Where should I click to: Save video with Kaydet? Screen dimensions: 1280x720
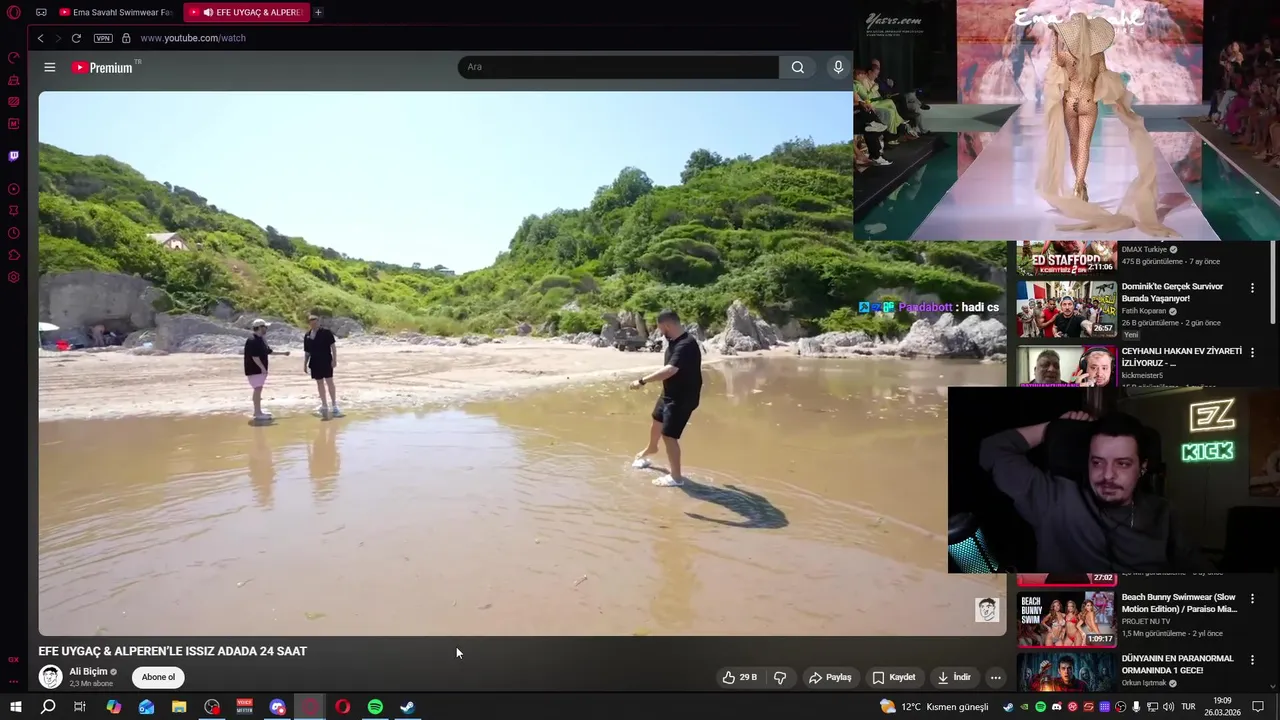[x=893, y=677]
